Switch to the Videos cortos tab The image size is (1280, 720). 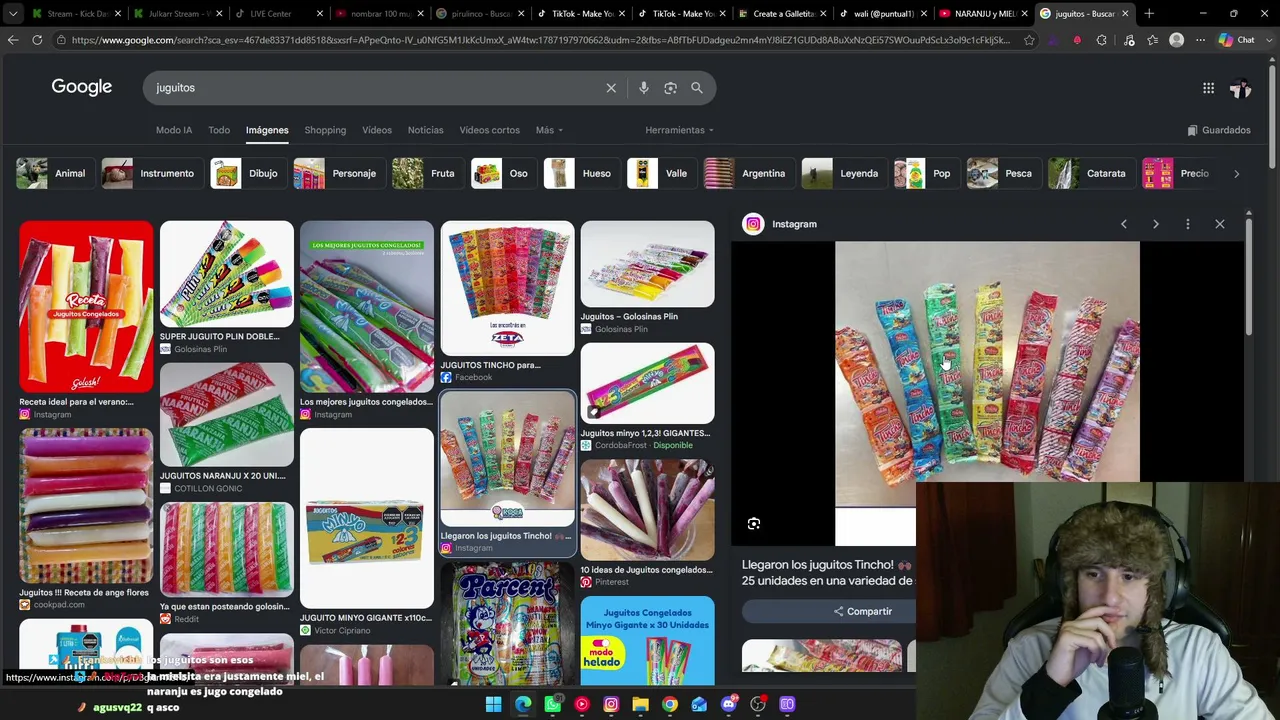pos(490,130)
